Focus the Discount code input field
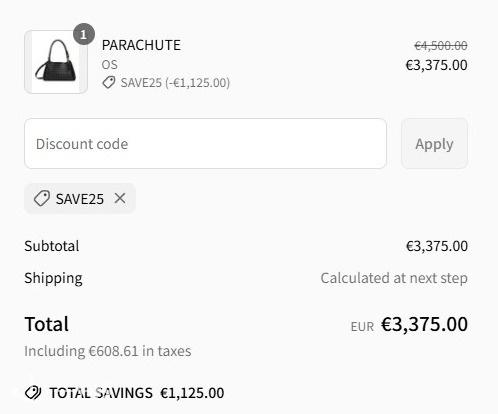 point(205,144)
